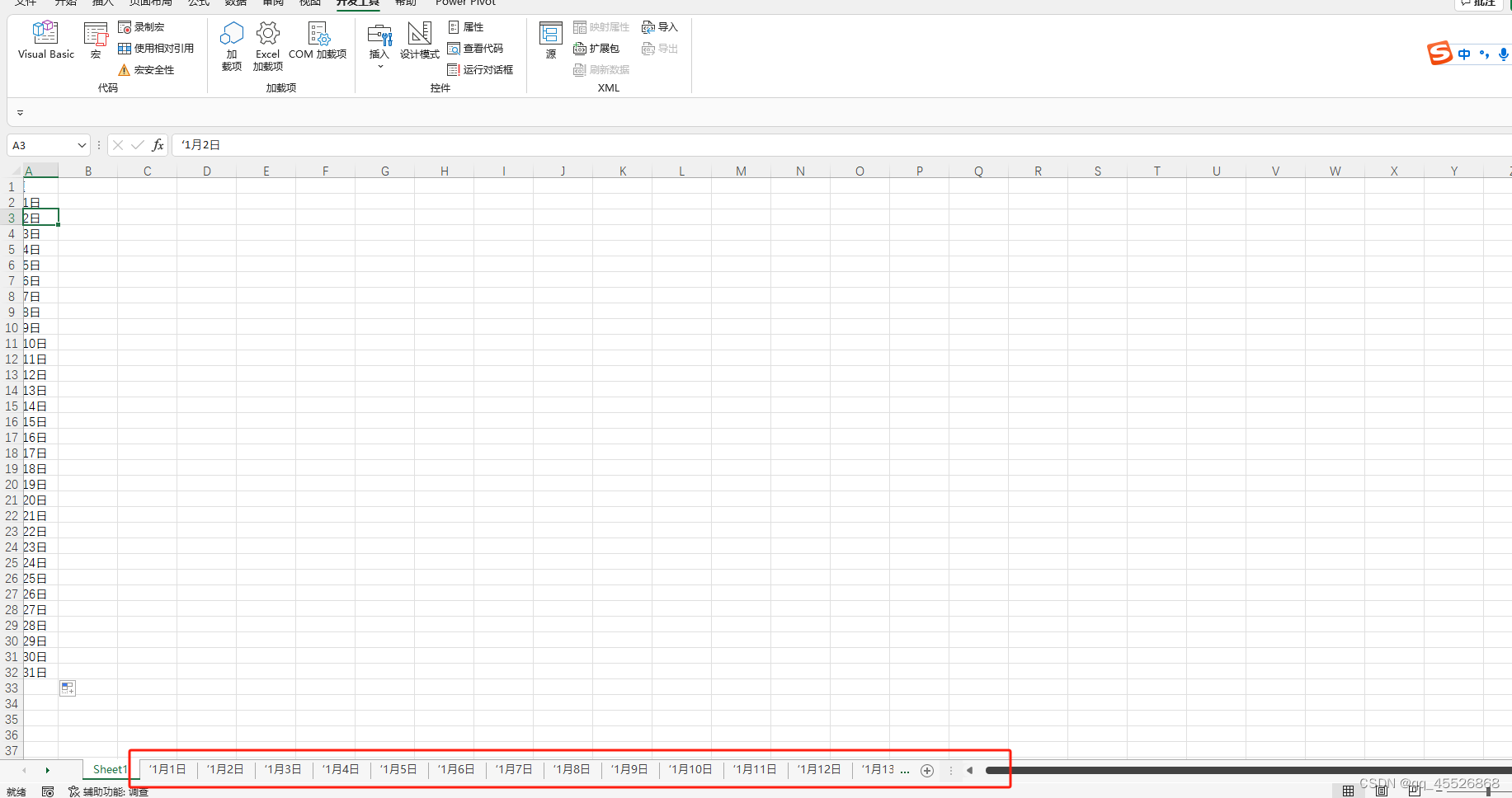Switch to the Power Pivot ribbon tab
Image resolution: width=1512 pixels, height=798 pixels.
pos(464,3)
